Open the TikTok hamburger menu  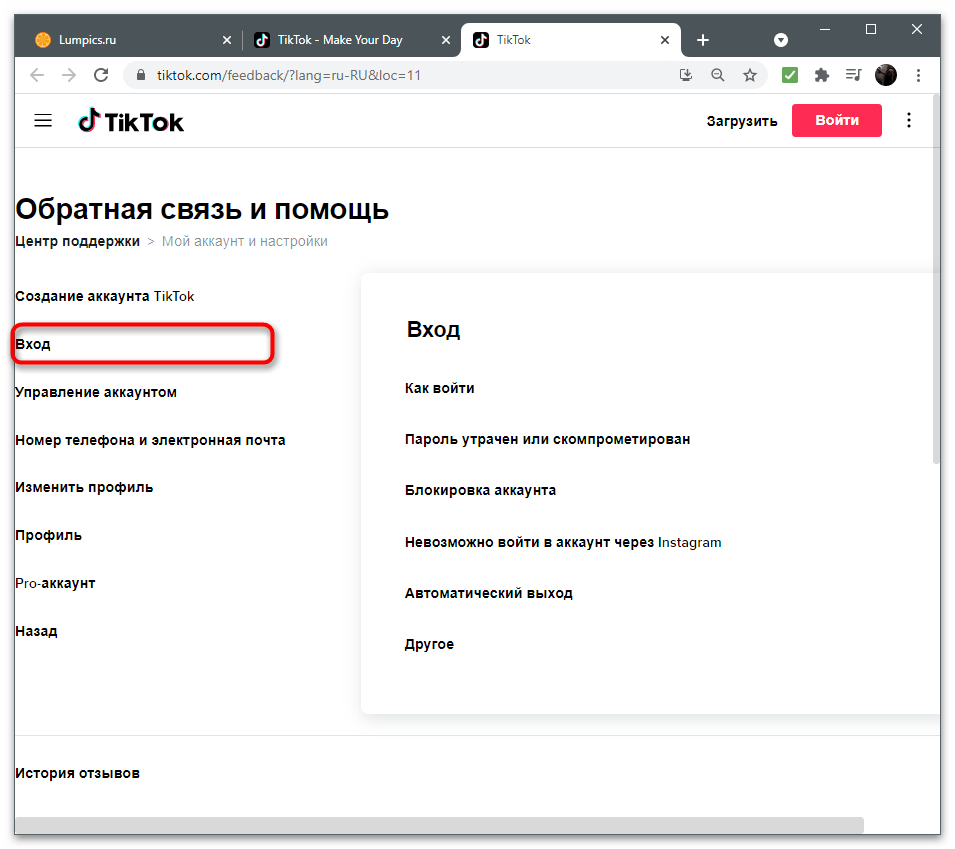(43, 121)
